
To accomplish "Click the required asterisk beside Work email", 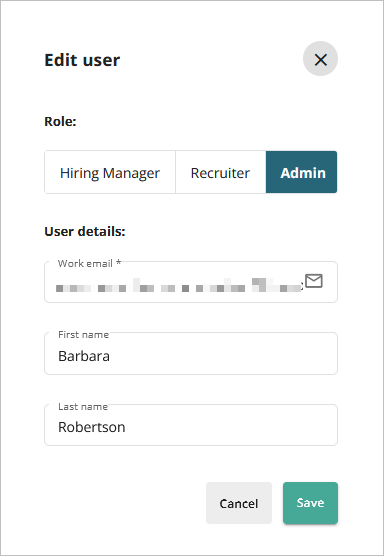I will 118,262.
